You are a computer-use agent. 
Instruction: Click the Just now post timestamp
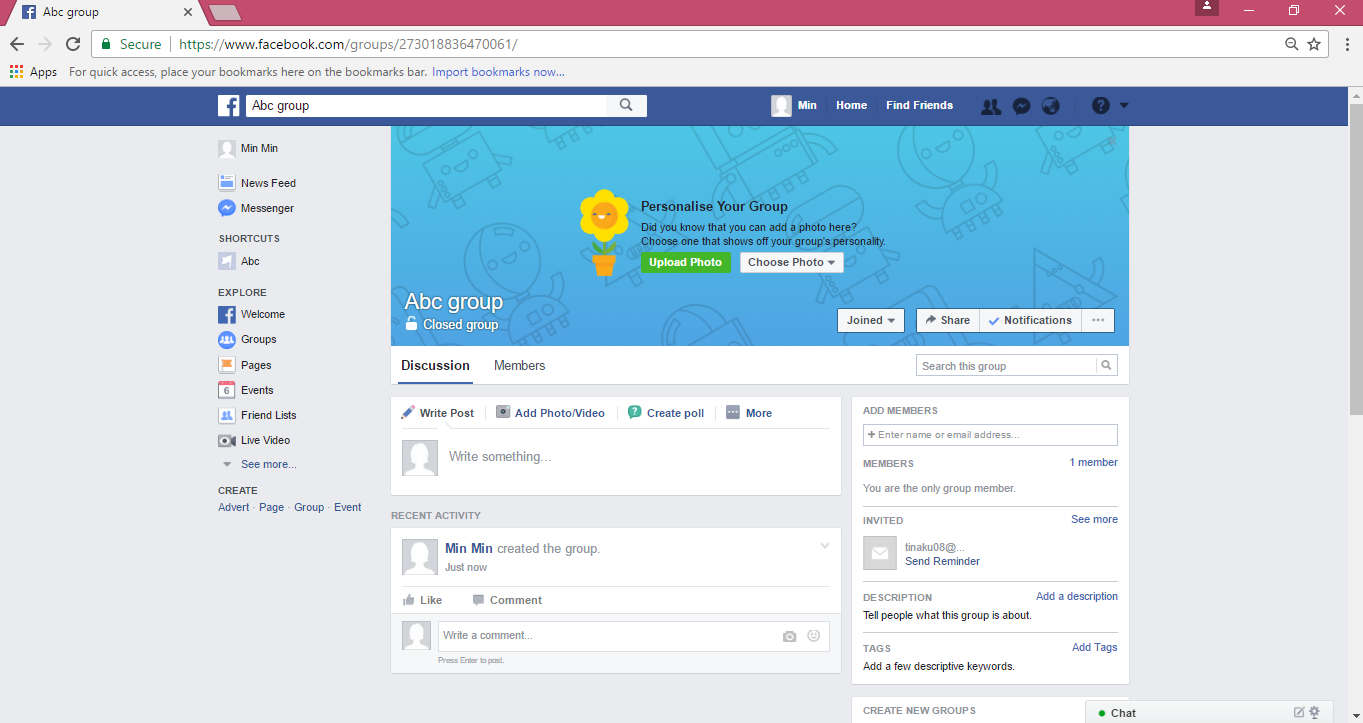(466, 567)
